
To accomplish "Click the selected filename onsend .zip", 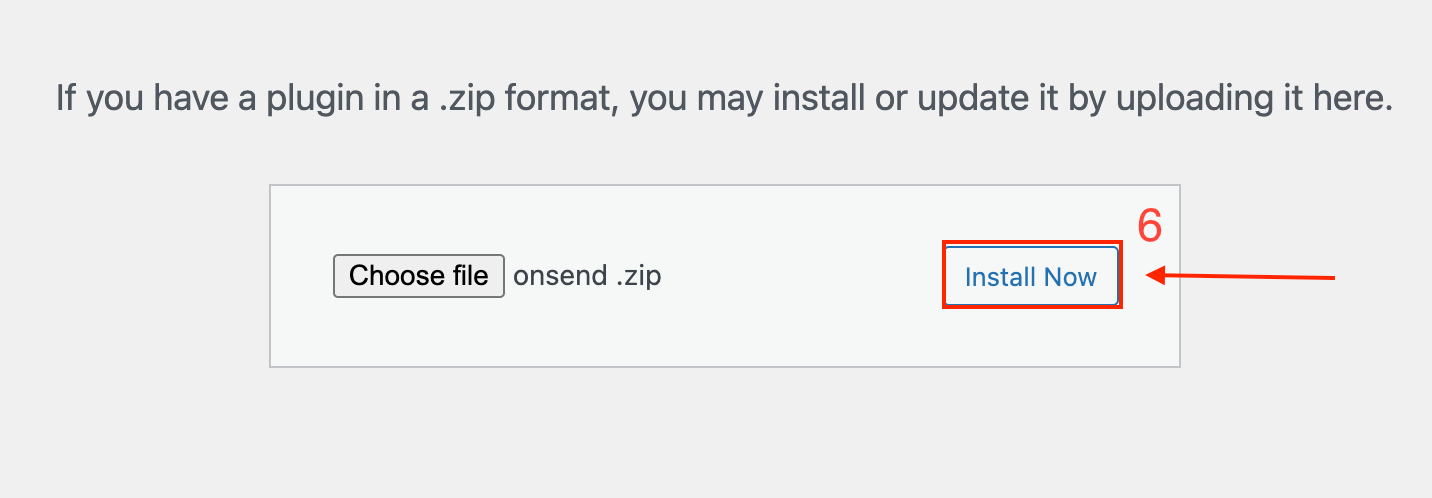I will (x=587, y=276).
